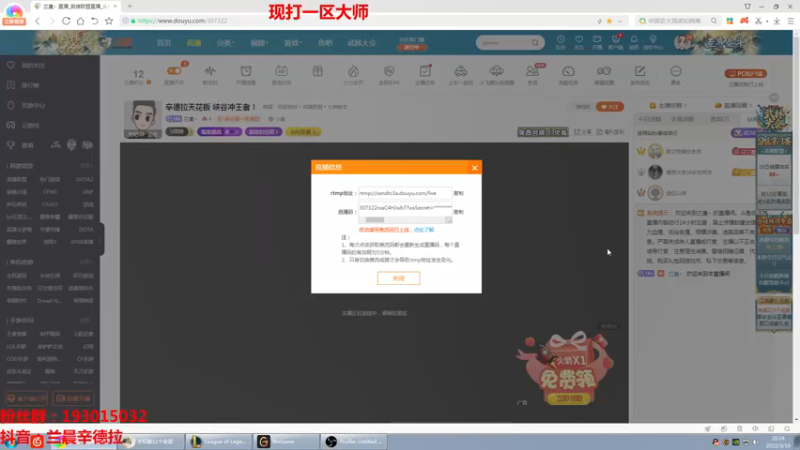Copy the rtmp address

[x=458, y=193]
